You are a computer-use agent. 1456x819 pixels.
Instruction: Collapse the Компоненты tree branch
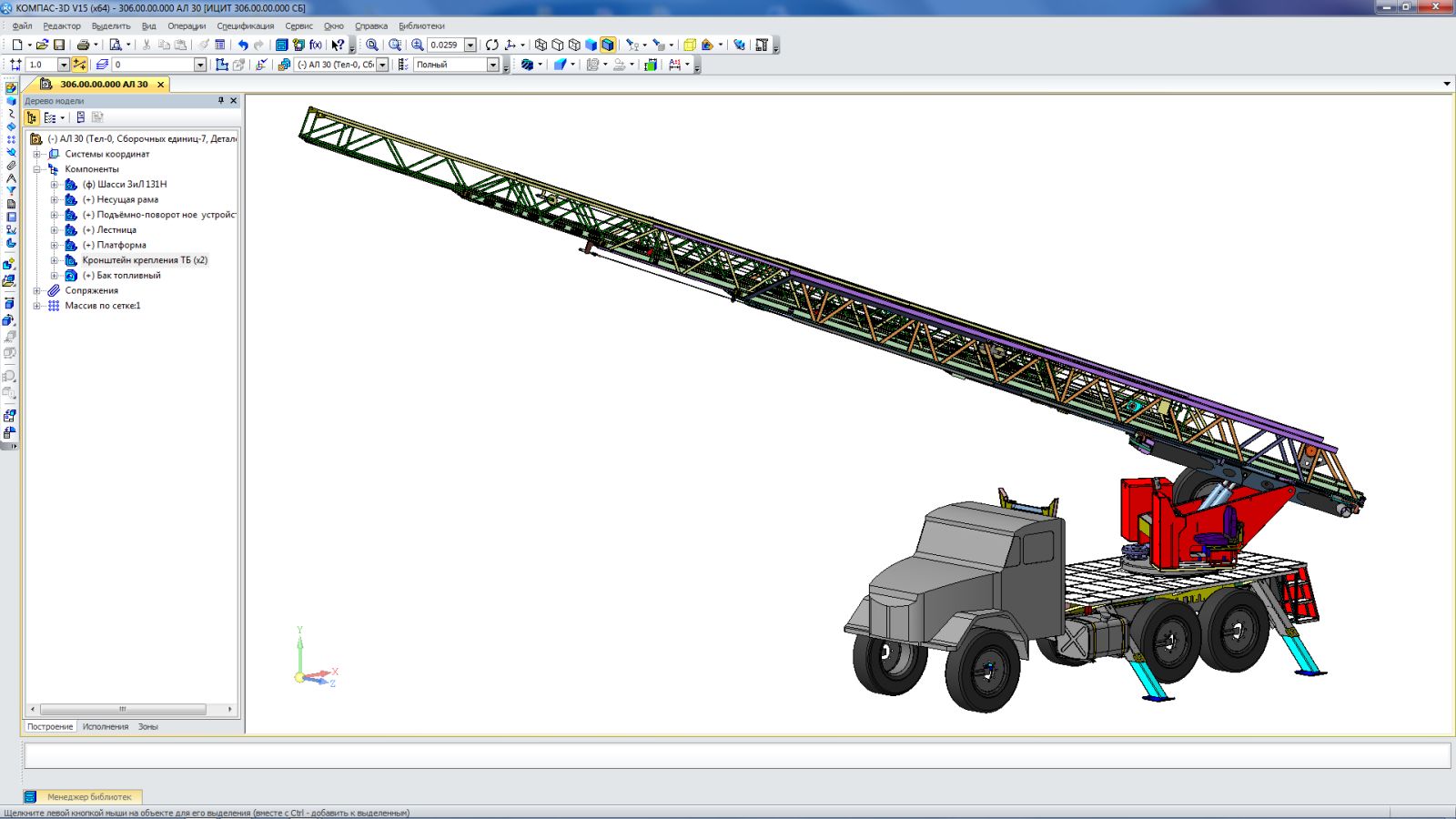37,169
